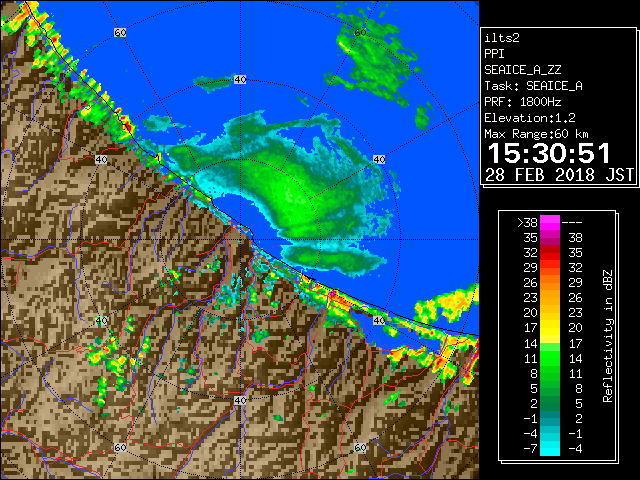This screenshot has width=640, height=480.
Task: Select the "PPI" scan type label
Action: [494, 54]
